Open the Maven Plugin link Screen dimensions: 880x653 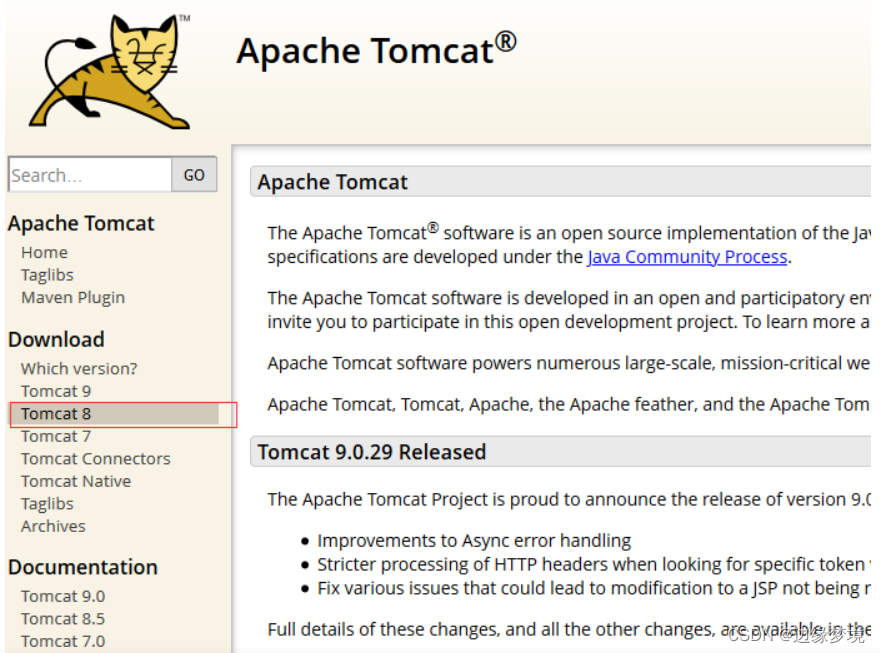click(73, 297)
